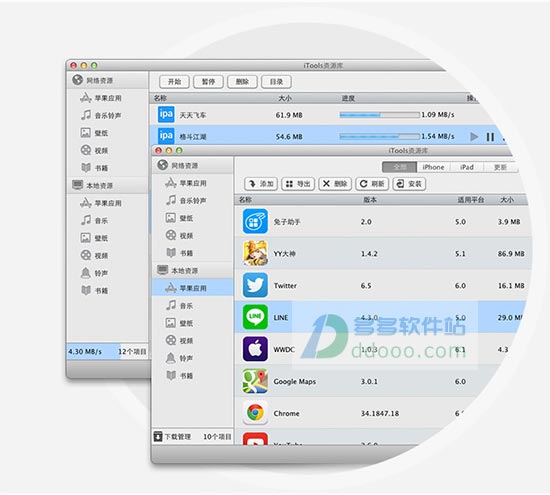The width and height of the screenshot is (550, 495).
Task: Resume the 格斗江湖 download with play button
Action: [474, 136]
